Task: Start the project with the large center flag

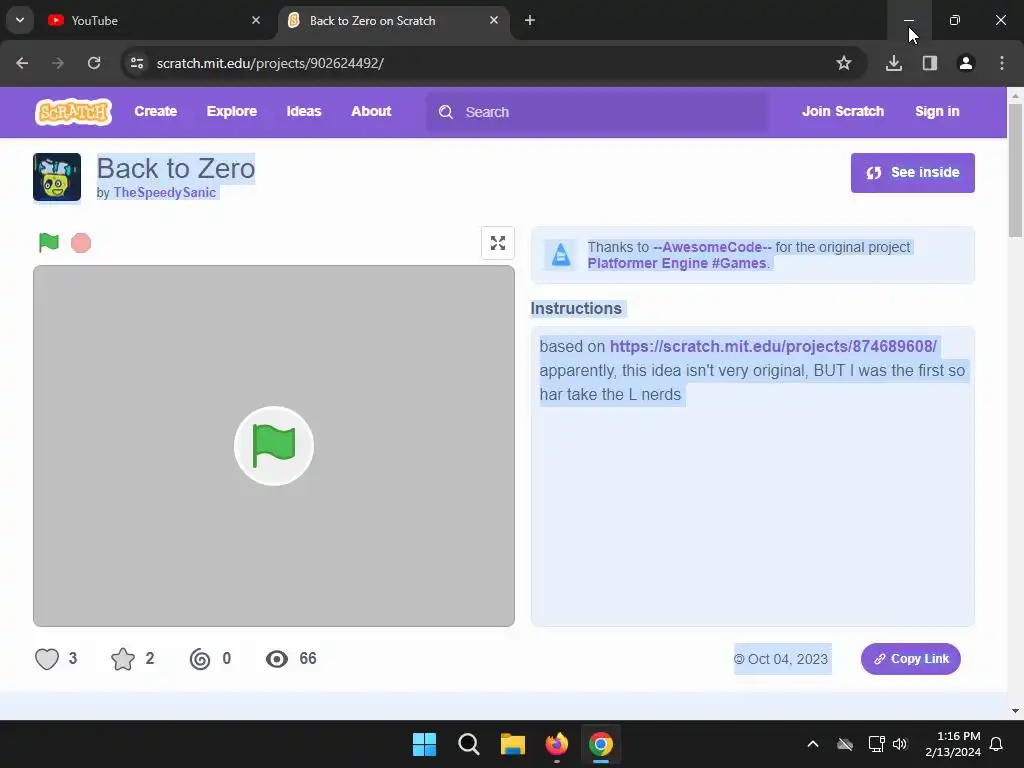Action: click(x=274, y=446)
